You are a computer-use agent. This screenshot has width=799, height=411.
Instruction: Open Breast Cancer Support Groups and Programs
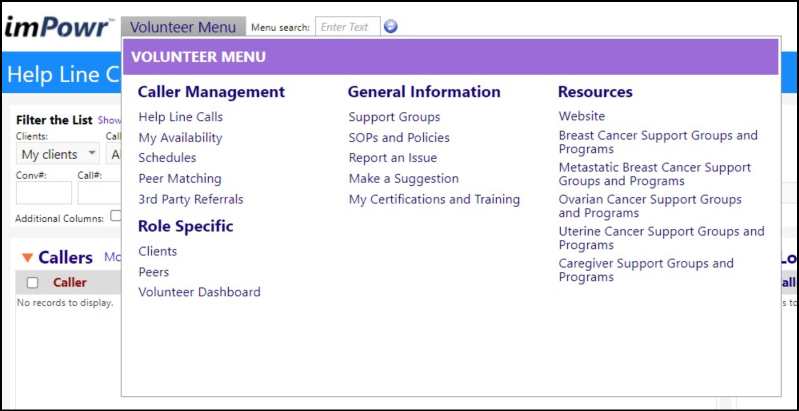(658, 142)
